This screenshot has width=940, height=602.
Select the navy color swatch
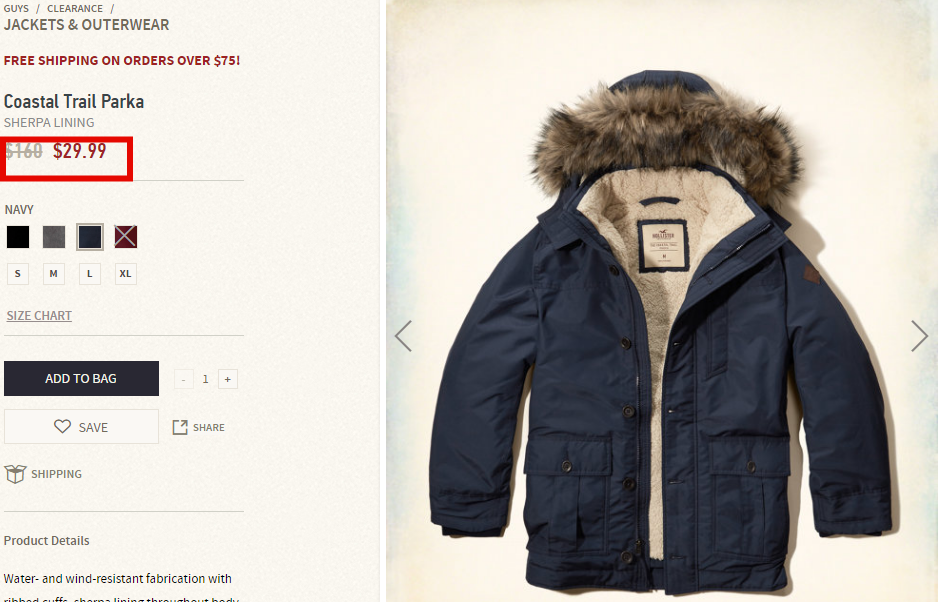tap(90, 237)
